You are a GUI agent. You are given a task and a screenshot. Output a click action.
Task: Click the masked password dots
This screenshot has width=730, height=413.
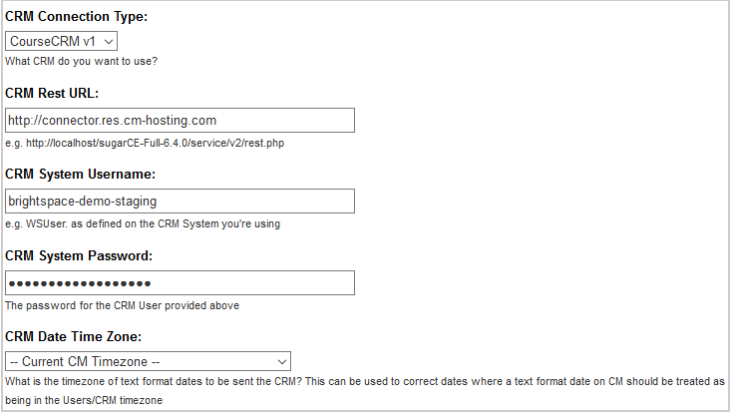[80, 283]
